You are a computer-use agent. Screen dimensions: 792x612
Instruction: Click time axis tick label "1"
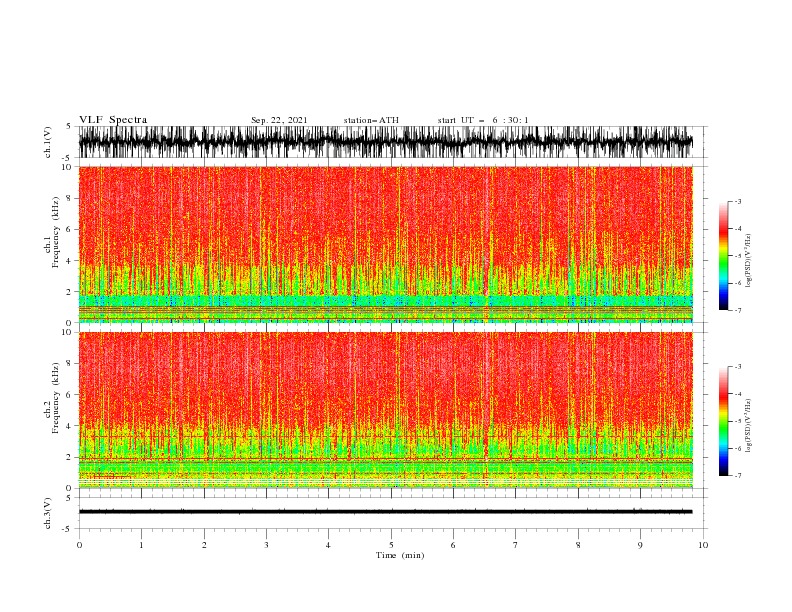(x=141, y=545)
